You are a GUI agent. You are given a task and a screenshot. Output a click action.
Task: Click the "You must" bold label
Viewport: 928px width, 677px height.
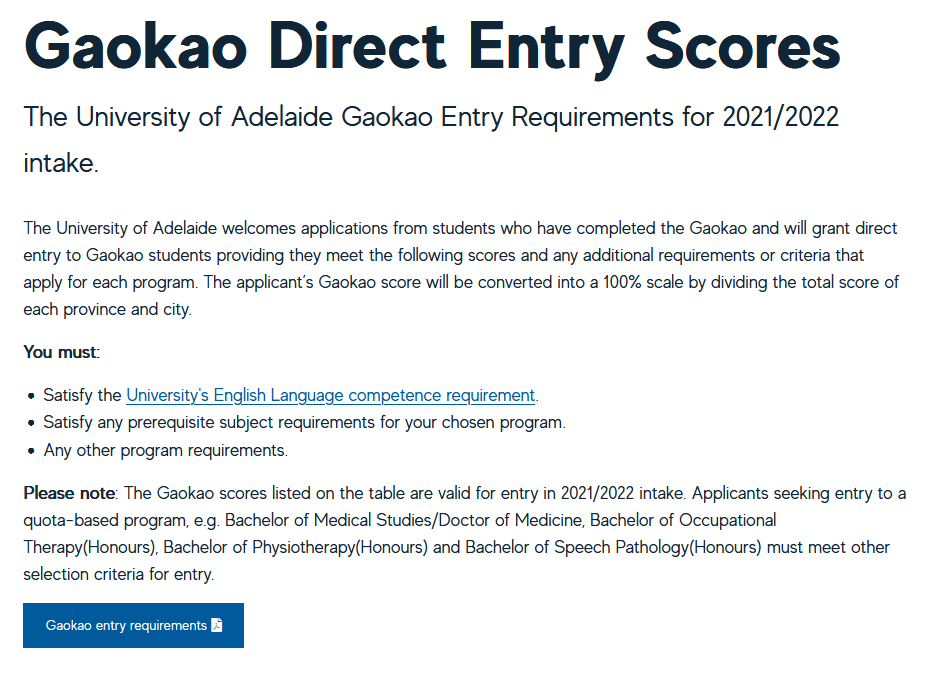click(62, 352)
